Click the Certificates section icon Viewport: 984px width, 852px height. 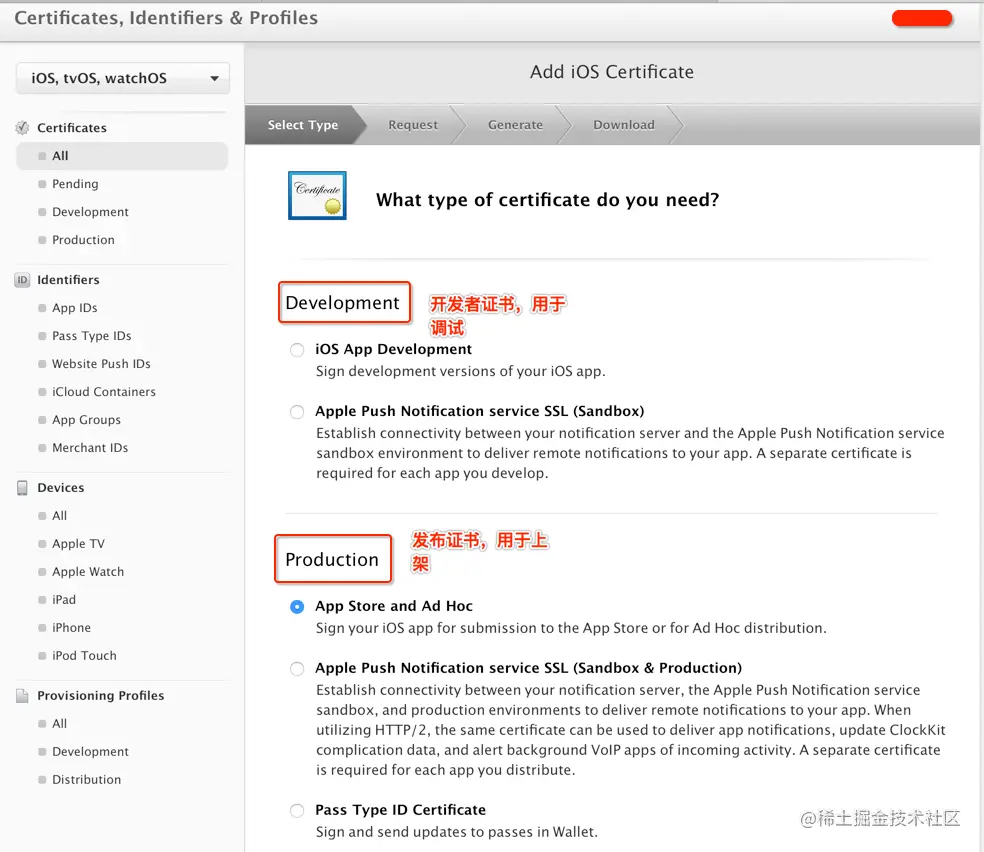22,128
